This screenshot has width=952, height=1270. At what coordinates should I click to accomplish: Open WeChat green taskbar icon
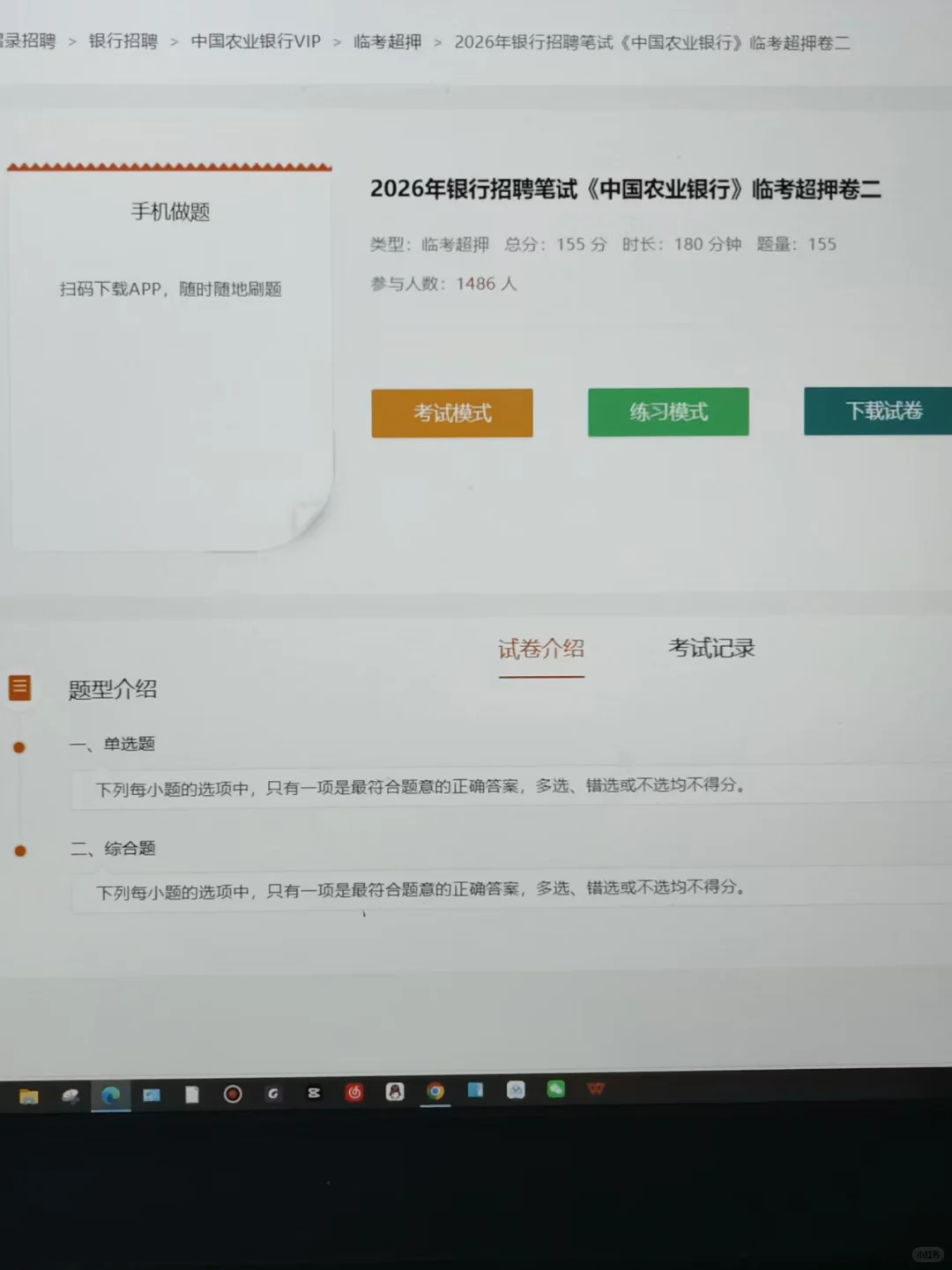555,1089
